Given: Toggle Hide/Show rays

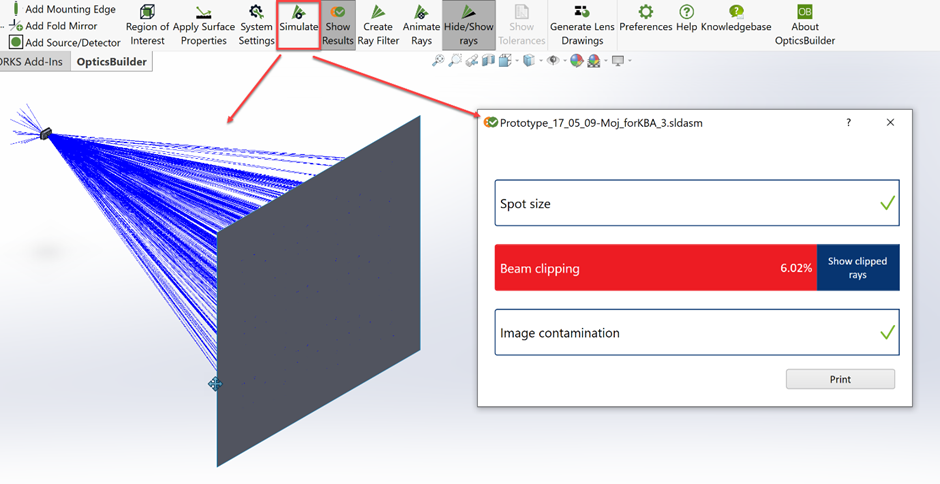Looking at the screenshot, I should pos(469,25).
